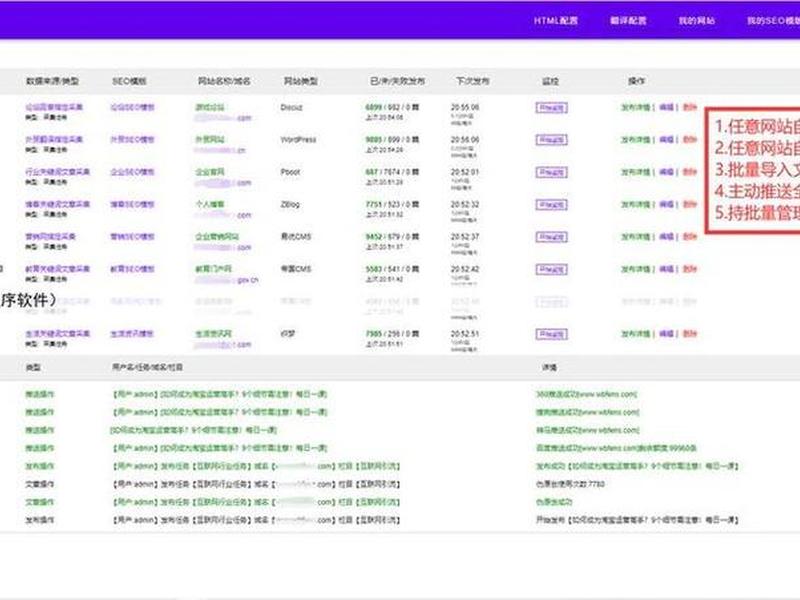Delete the 易优CMS site task

click(689, 237)
